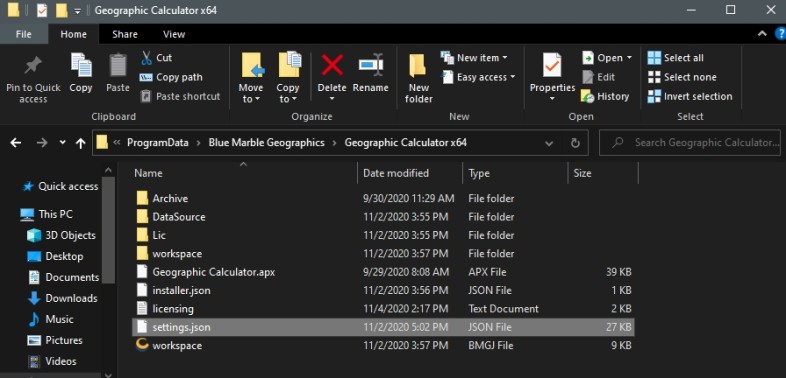Open Downloads in navigation pane
This screenshot has height=378, width=786.
tap(62, 298)
